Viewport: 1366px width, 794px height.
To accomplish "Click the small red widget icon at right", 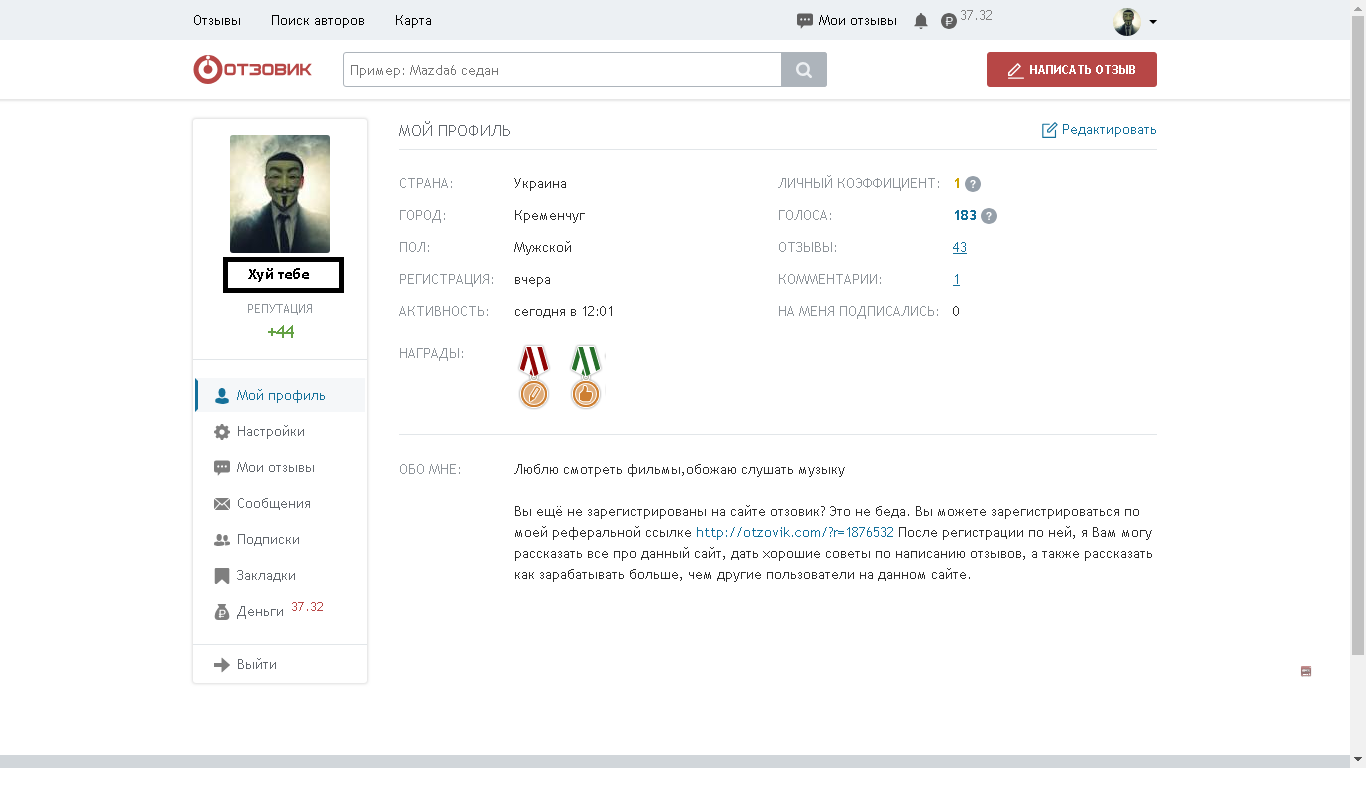I will click(x=1306, y=671).
